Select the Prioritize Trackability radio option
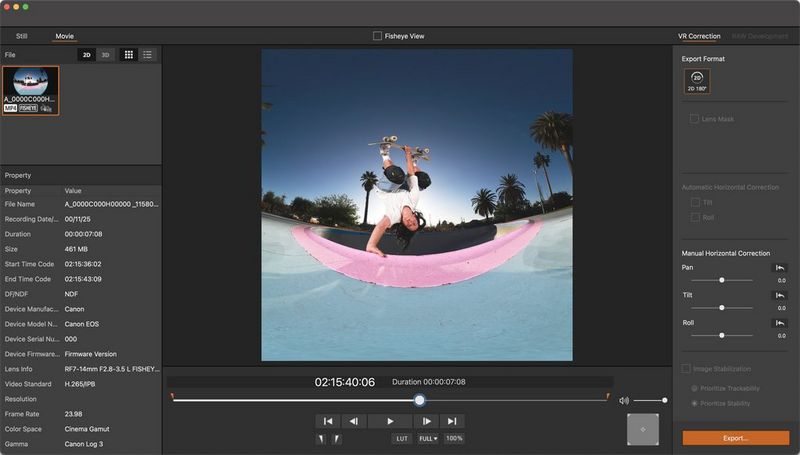This screenshot has height=455, width=800. click(695, 388)
